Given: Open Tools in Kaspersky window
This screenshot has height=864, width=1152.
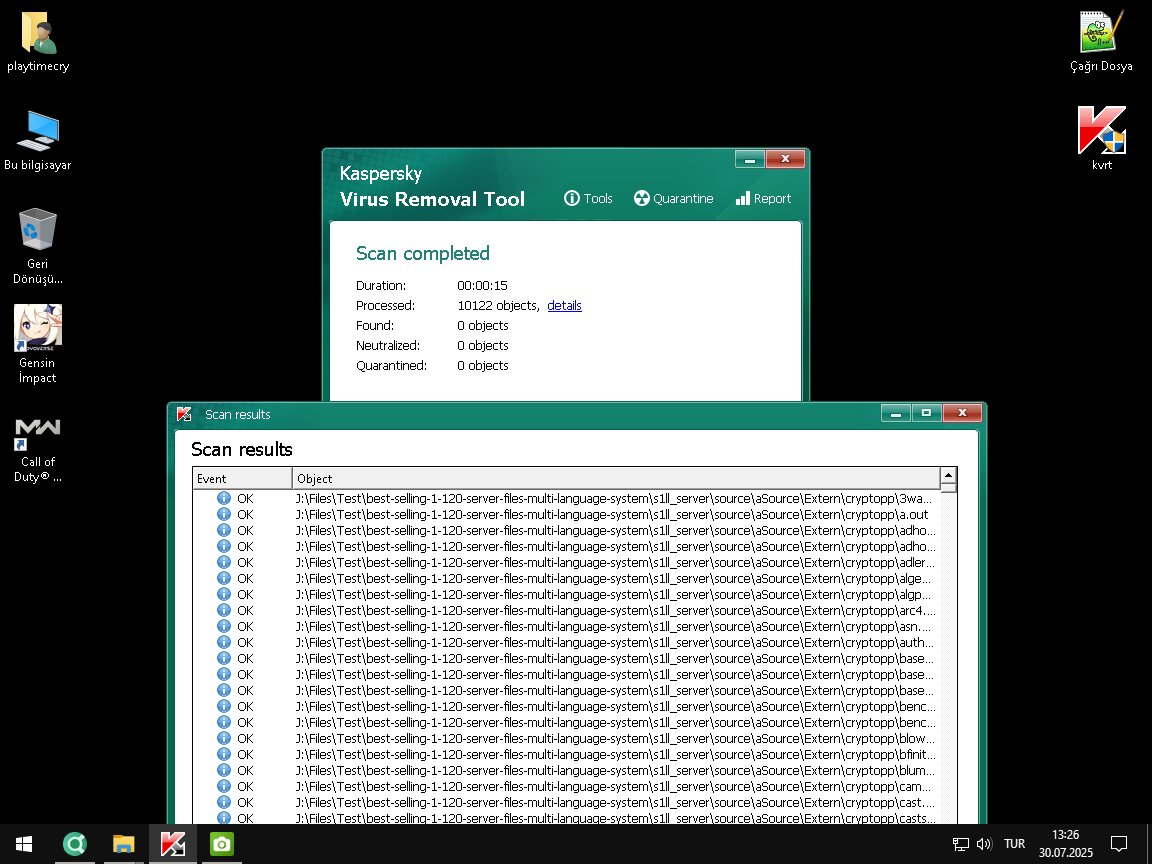Looking at the screenshot, I should pos(588,198).
